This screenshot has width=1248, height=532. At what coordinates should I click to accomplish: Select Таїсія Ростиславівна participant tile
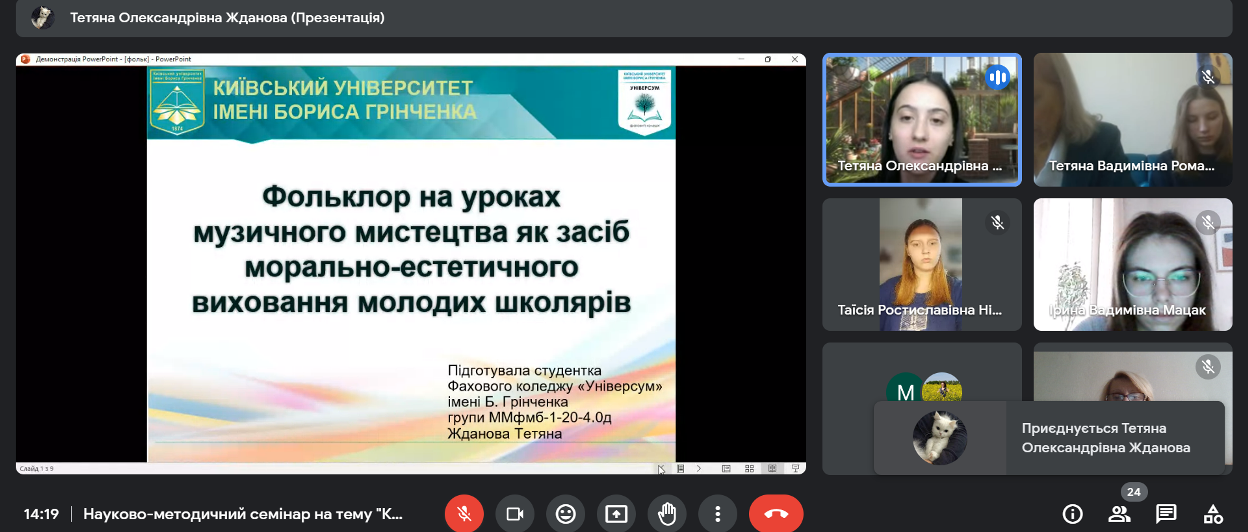(x=921, y=264)
